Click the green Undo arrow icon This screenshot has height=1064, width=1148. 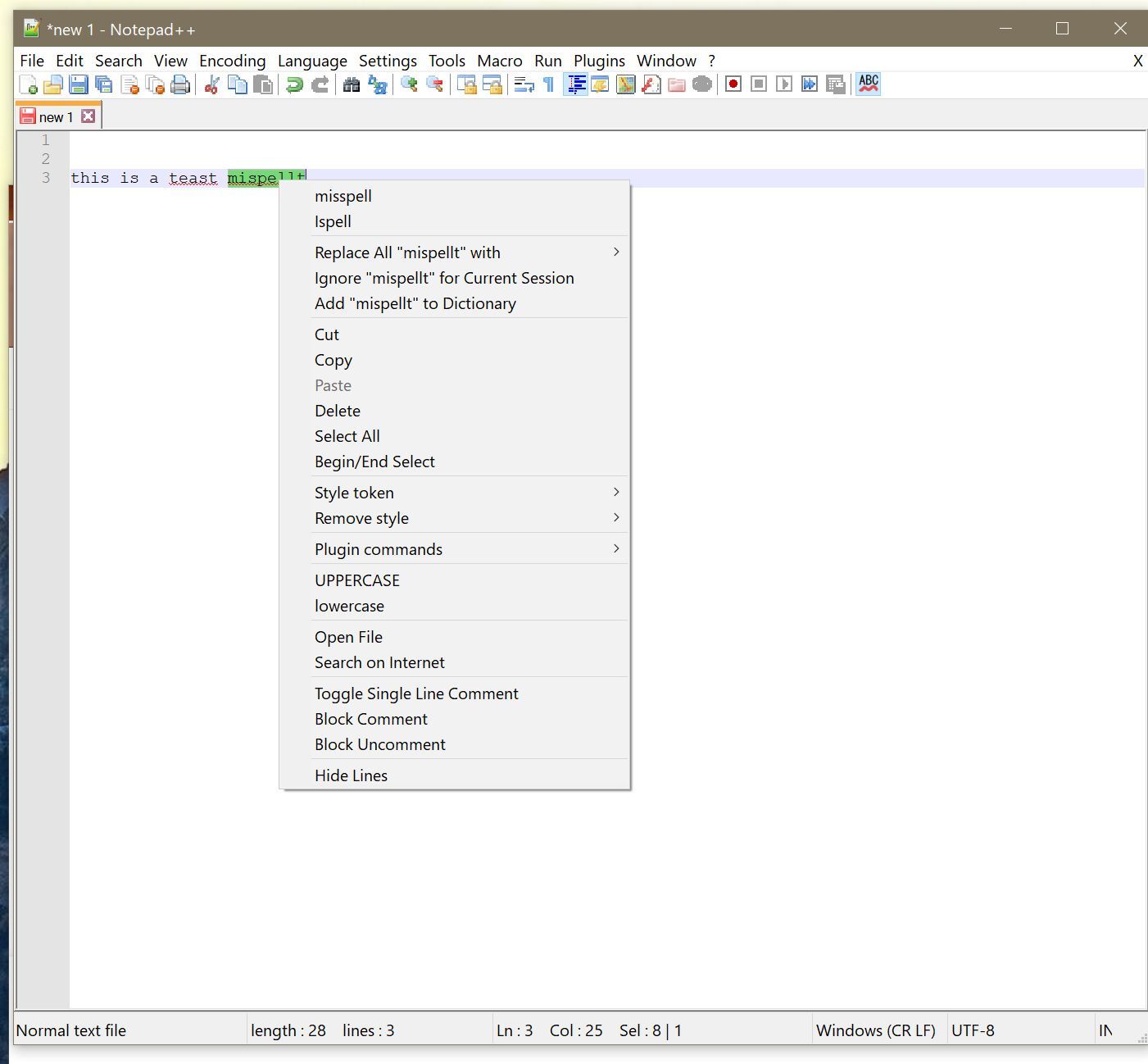pos(294,84)
